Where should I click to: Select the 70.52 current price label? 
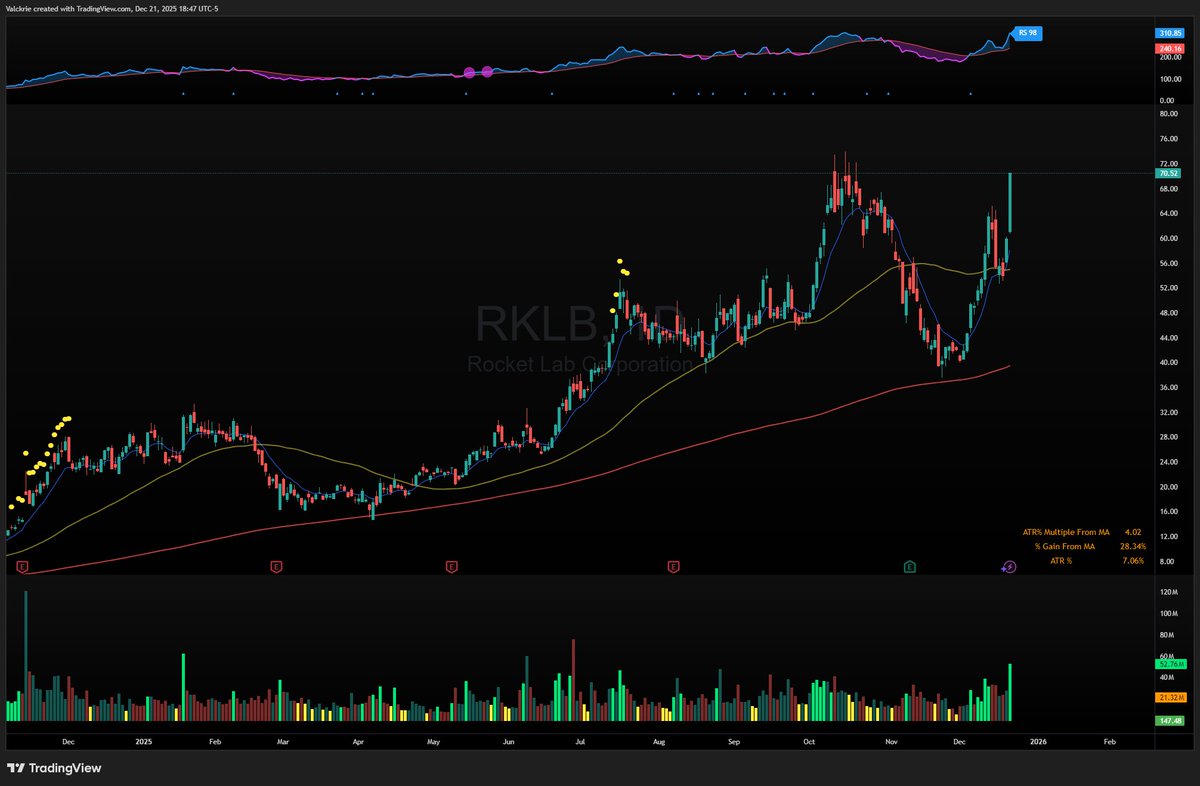pyautogui.click(x=1170, y=173)
